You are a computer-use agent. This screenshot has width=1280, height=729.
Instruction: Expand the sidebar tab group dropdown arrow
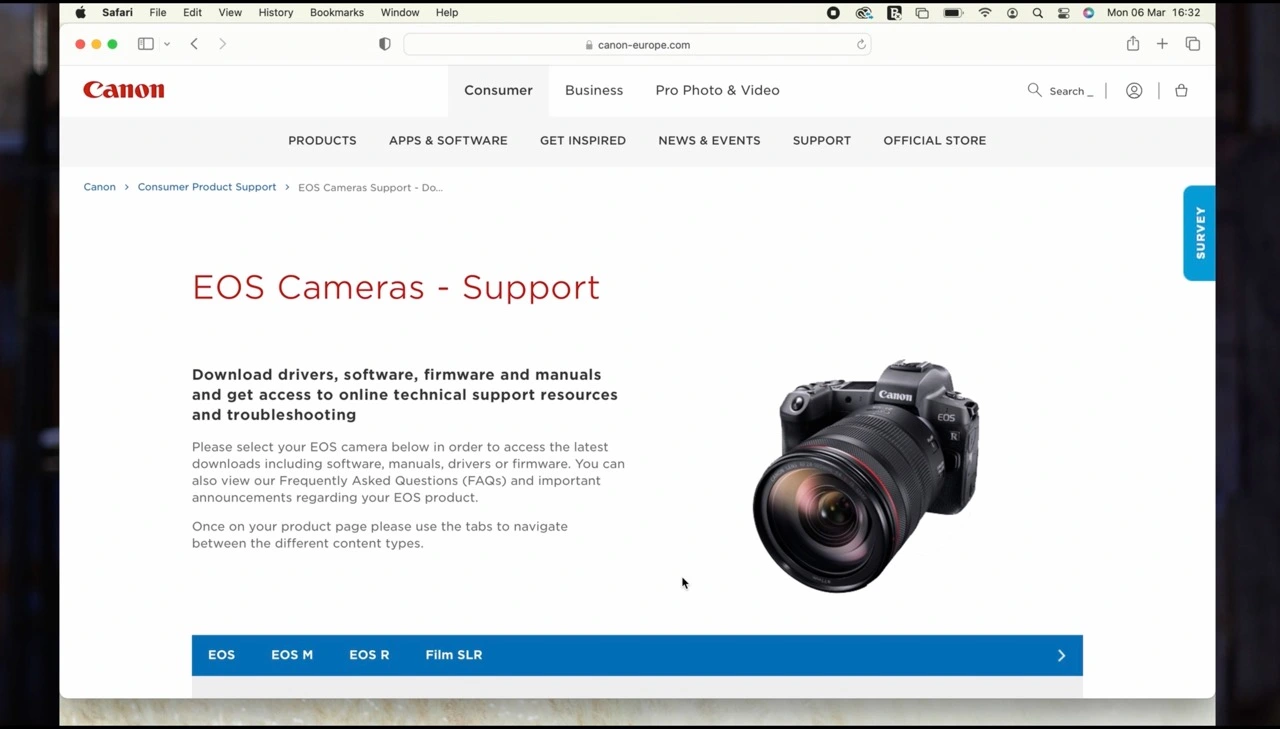(x=167, y=44)
